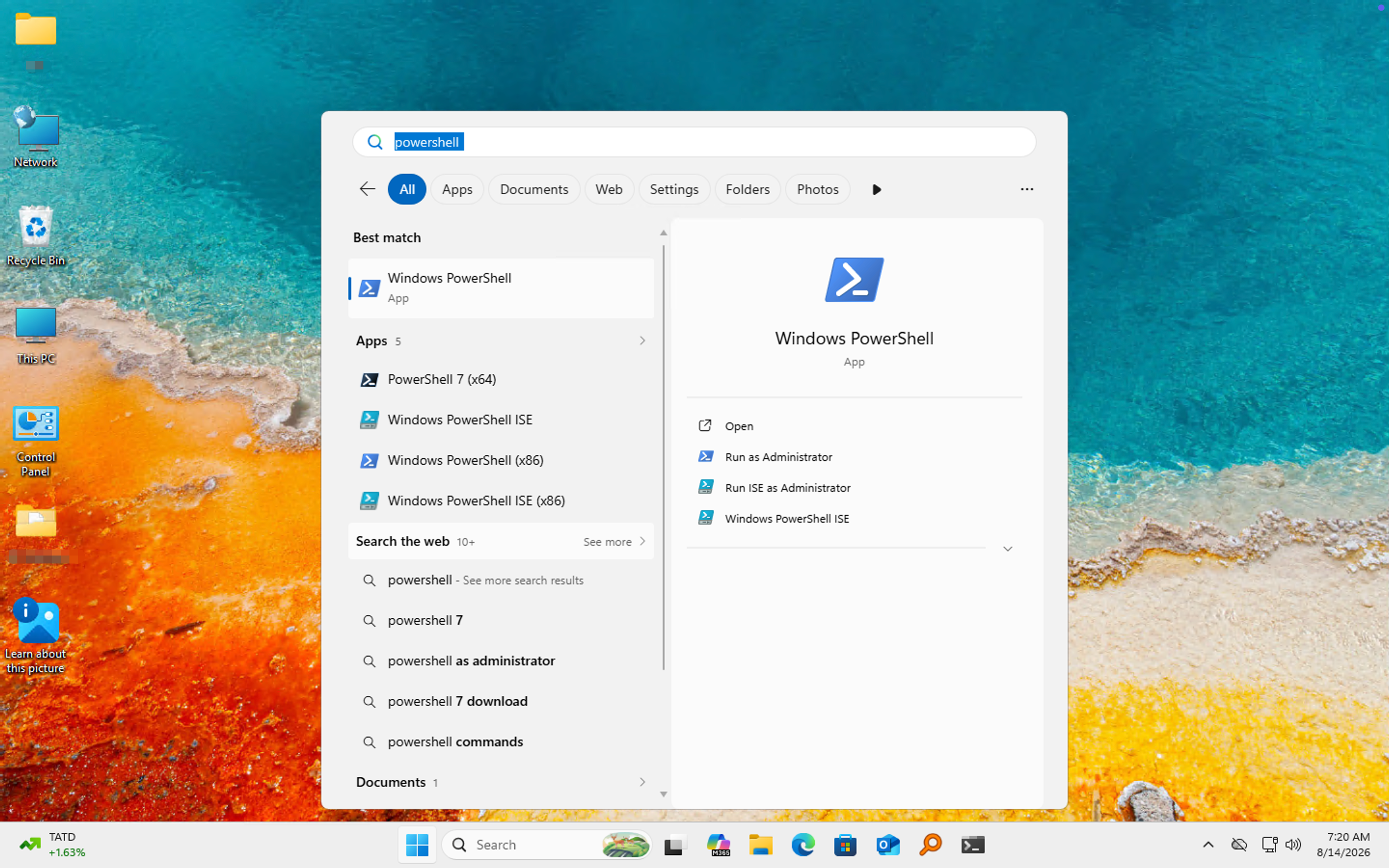Open Task View from the taskbar
The height and width of the screenshot is (868, 1389).
point(676,845)
